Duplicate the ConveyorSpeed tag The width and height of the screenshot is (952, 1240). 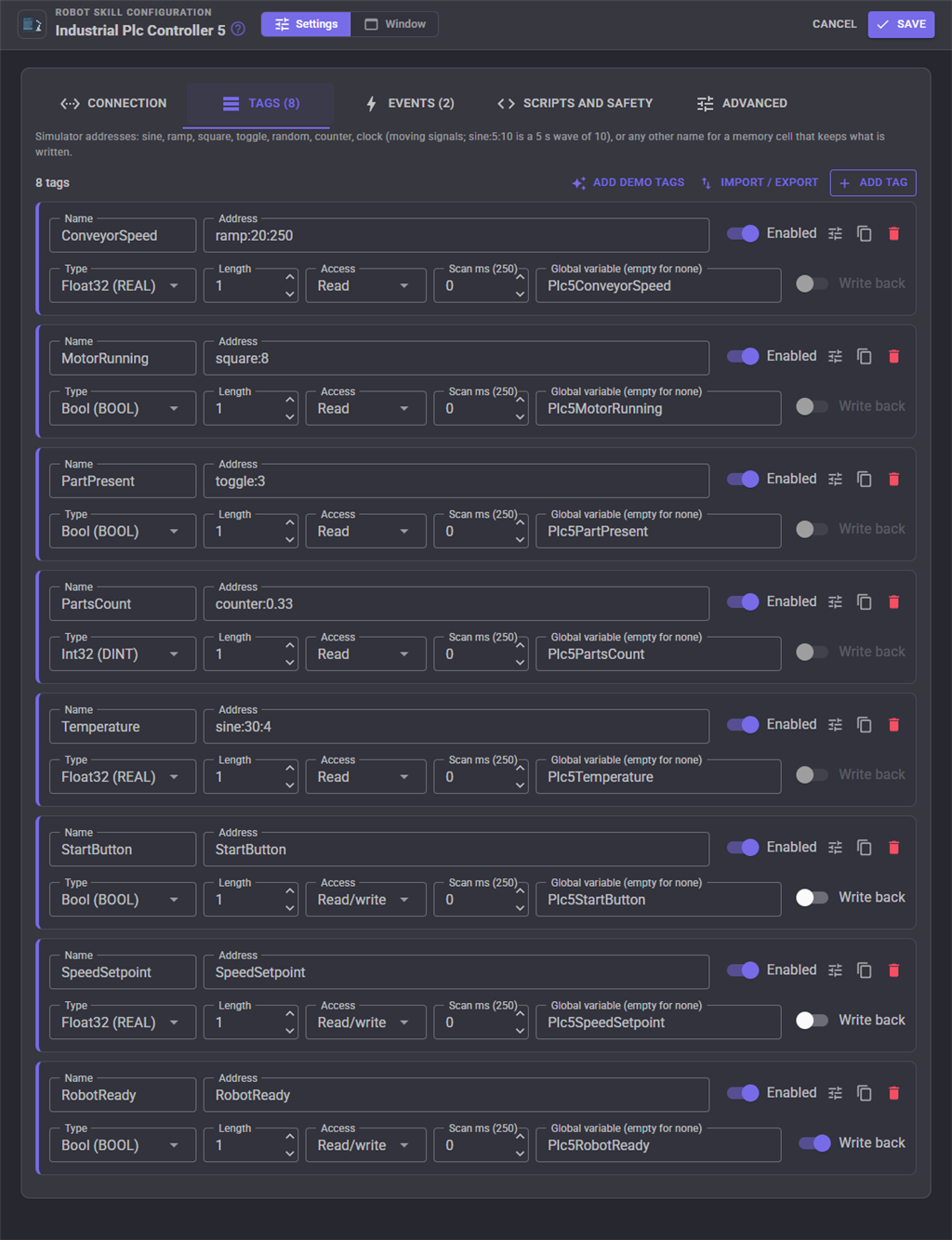865,233
